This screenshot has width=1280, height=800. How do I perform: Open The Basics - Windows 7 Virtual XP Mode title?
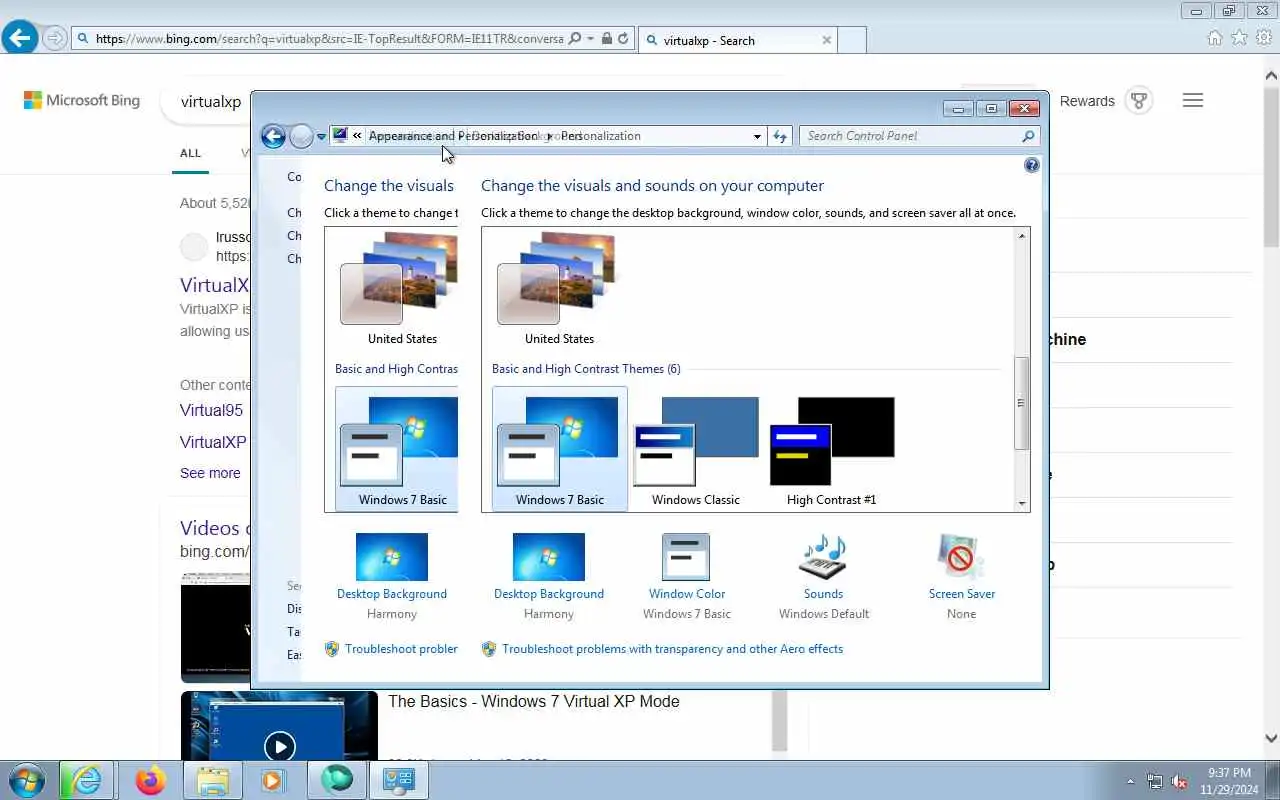[x=533, y=702]
